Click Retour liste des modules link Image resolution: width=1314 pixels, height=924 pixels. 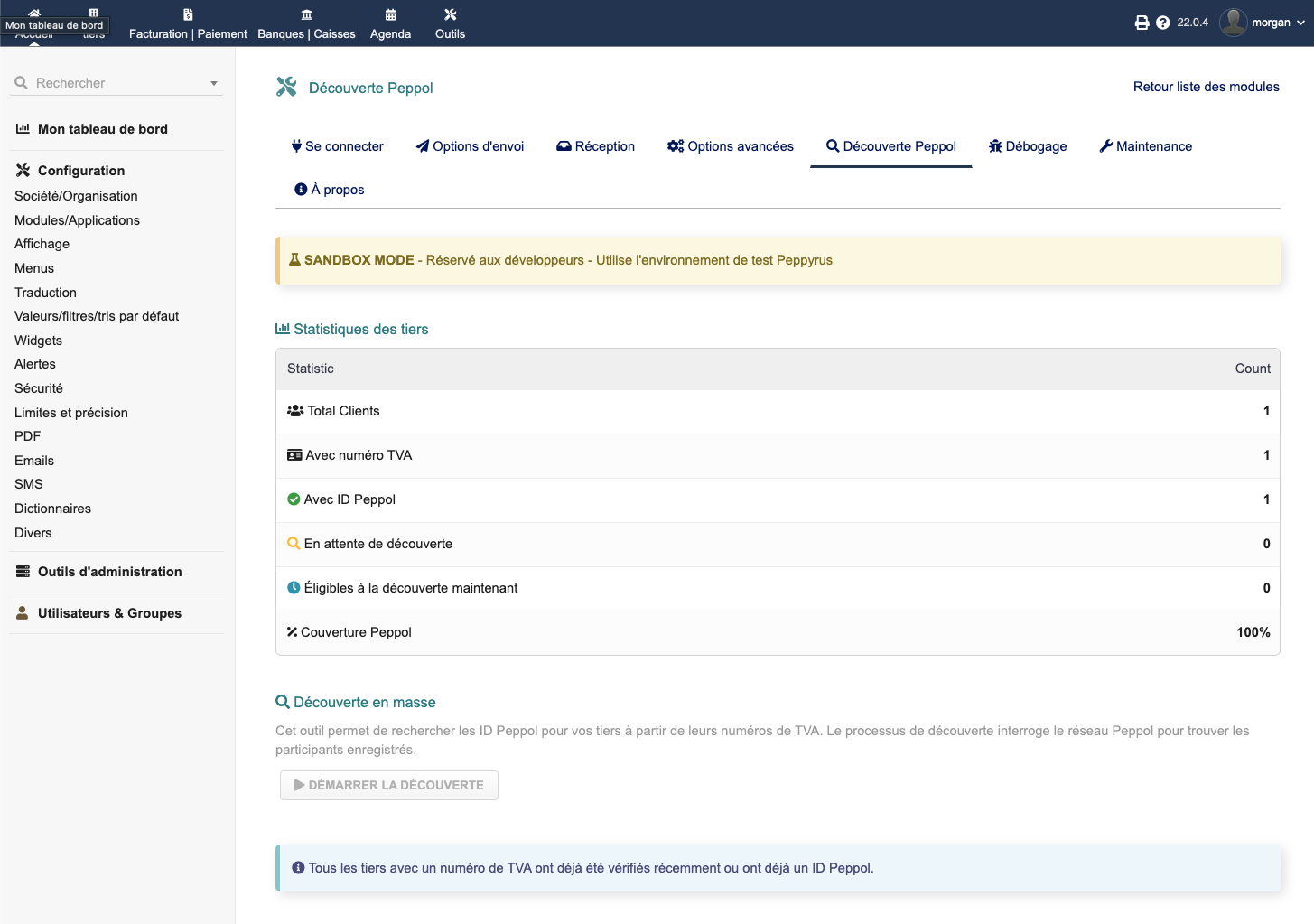coord(1206,87)
